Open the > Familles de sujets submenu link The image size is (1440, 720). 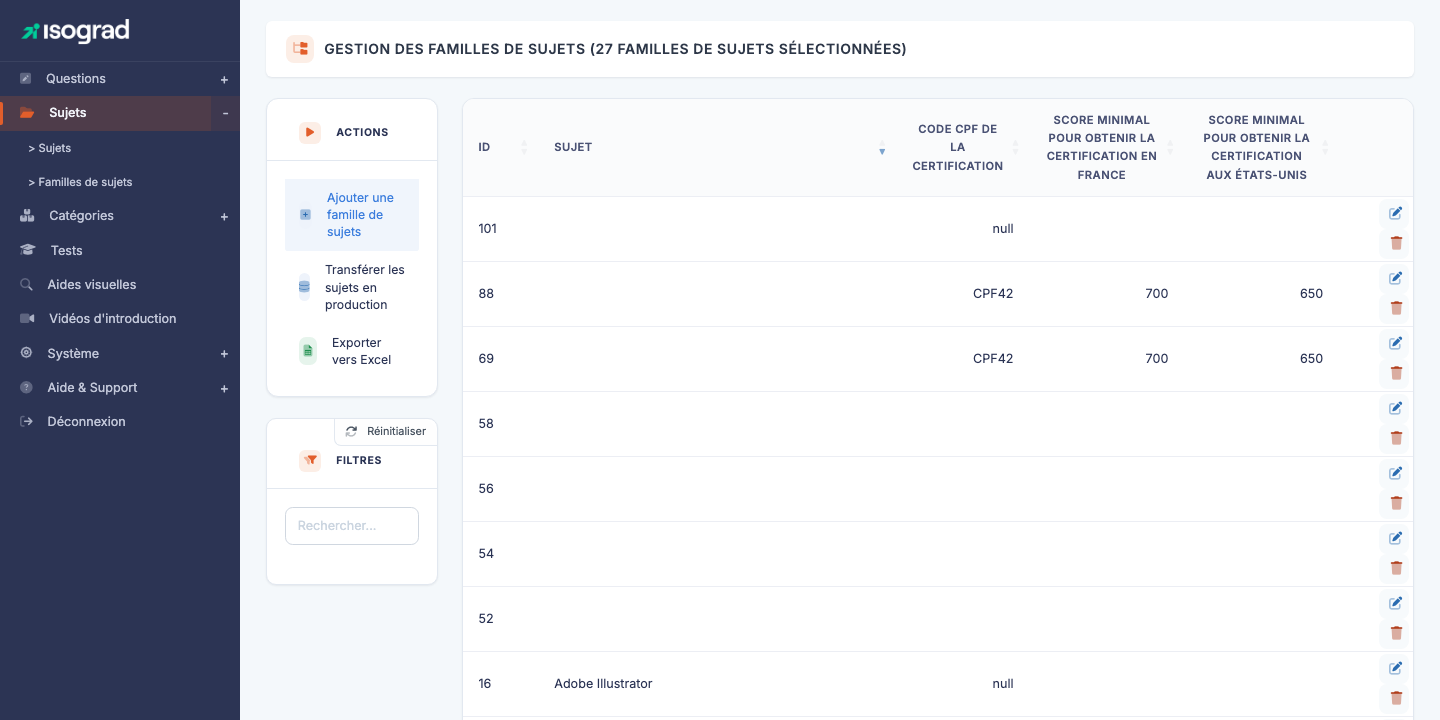pos(80,182)
